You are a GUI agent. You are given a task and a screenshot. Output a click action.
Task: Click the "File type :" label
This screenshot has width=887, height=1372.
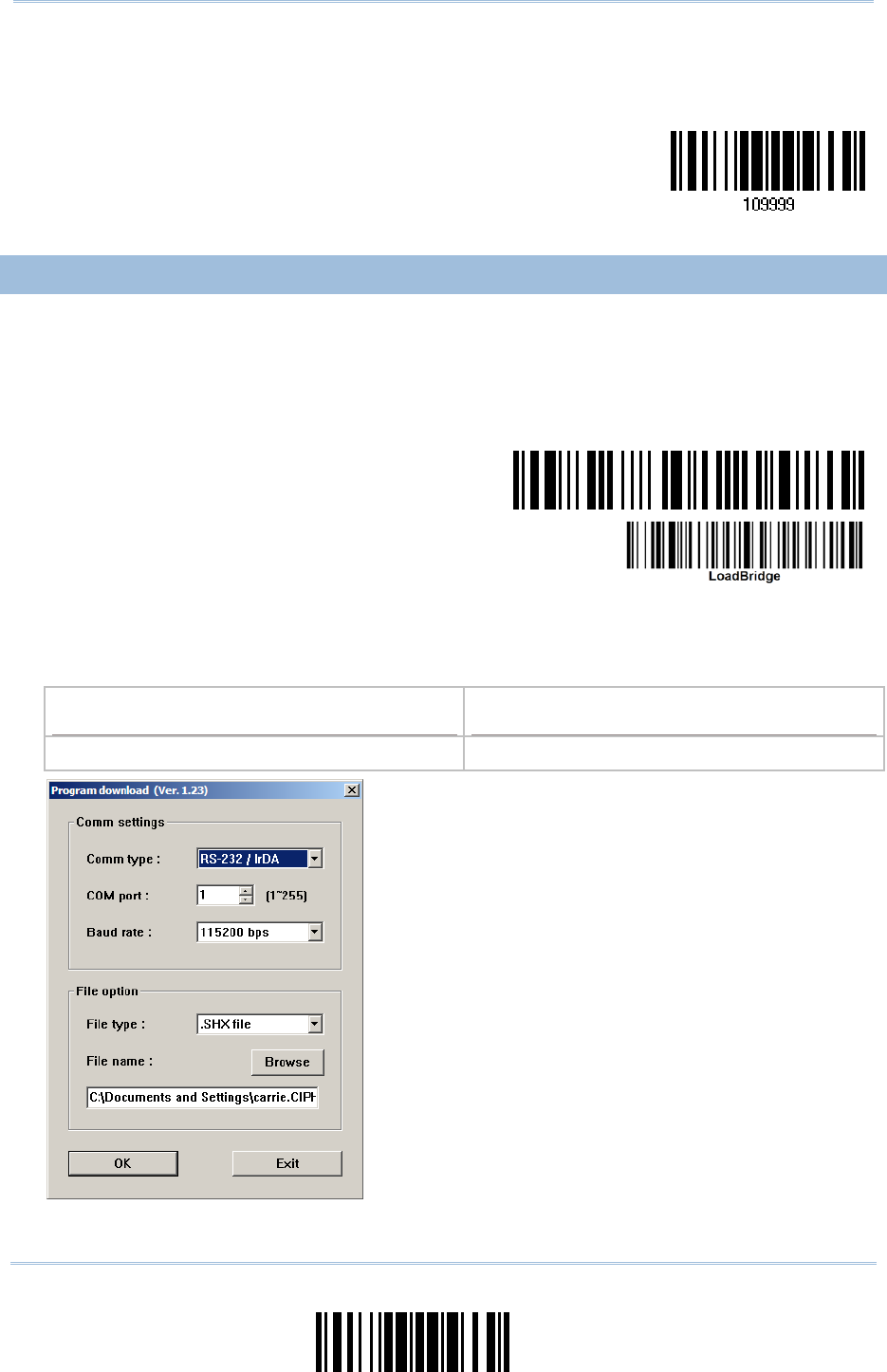116,1024
